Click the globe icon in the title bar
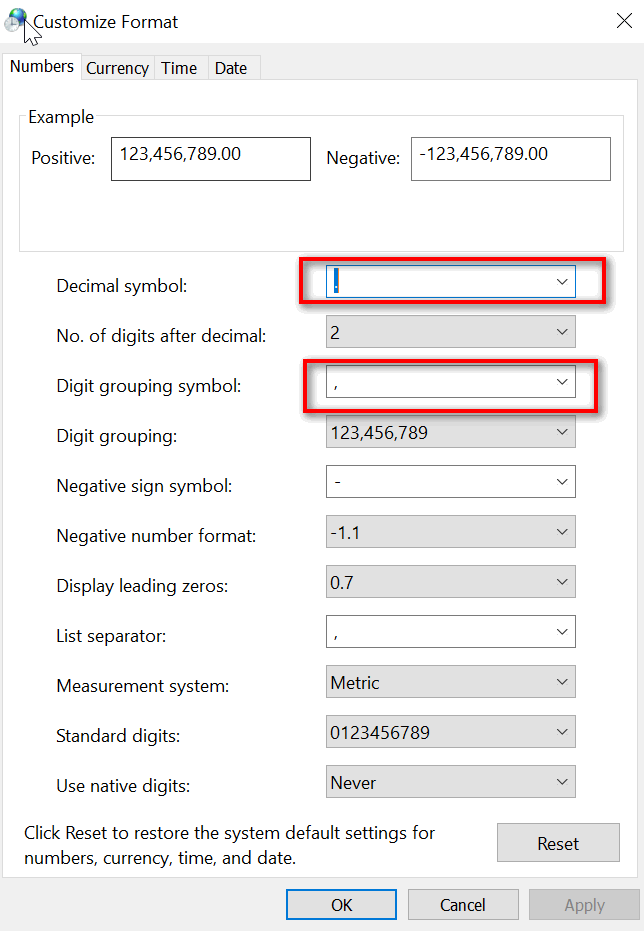This screenshot has width=644, height=931. pos(17,21)
